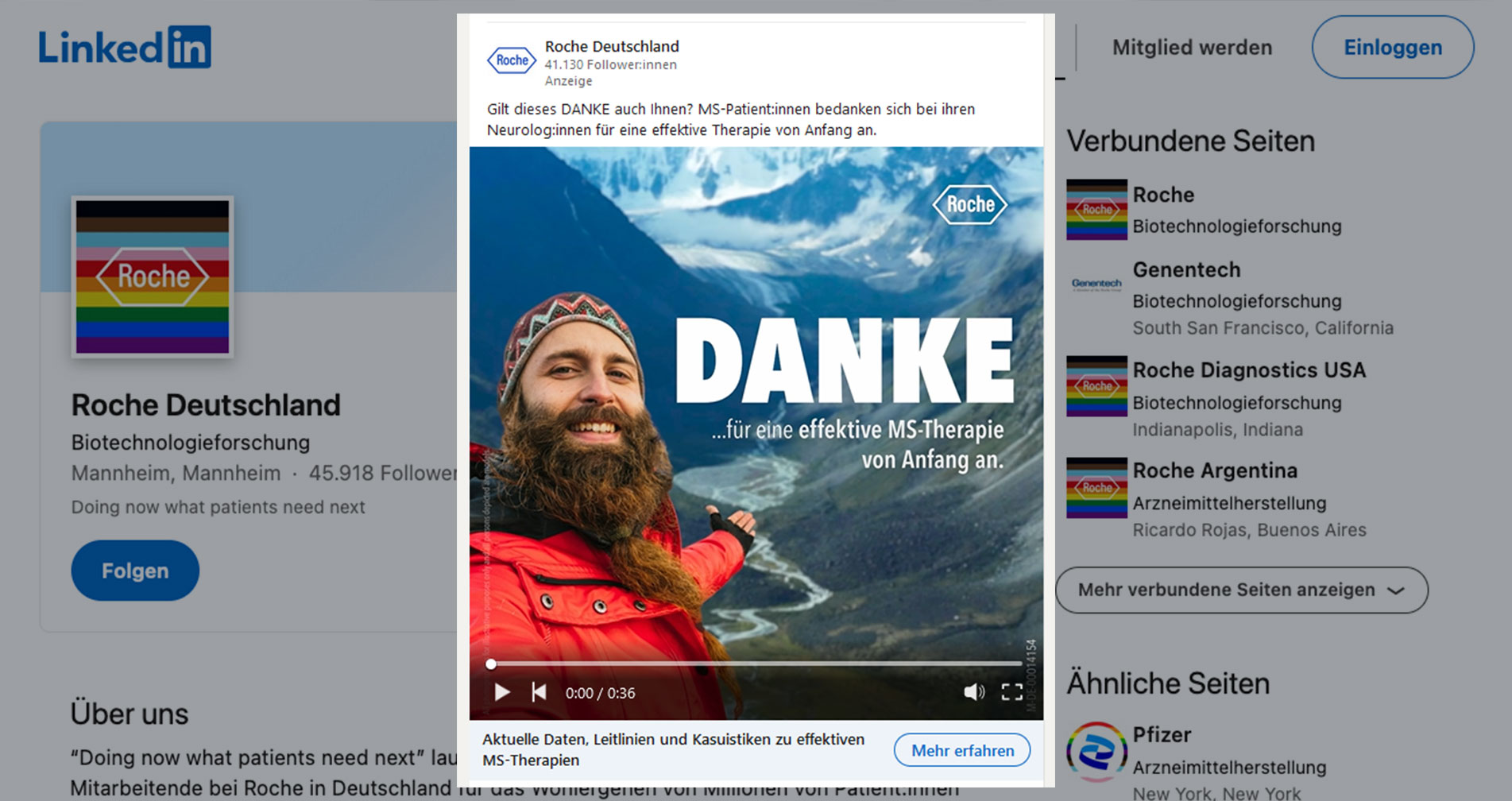This screenshot has width=1512, height=801.
Task: Click the ad's hexagonal Roche avatar
Action: pyautogui.click(x=511, y=60)
